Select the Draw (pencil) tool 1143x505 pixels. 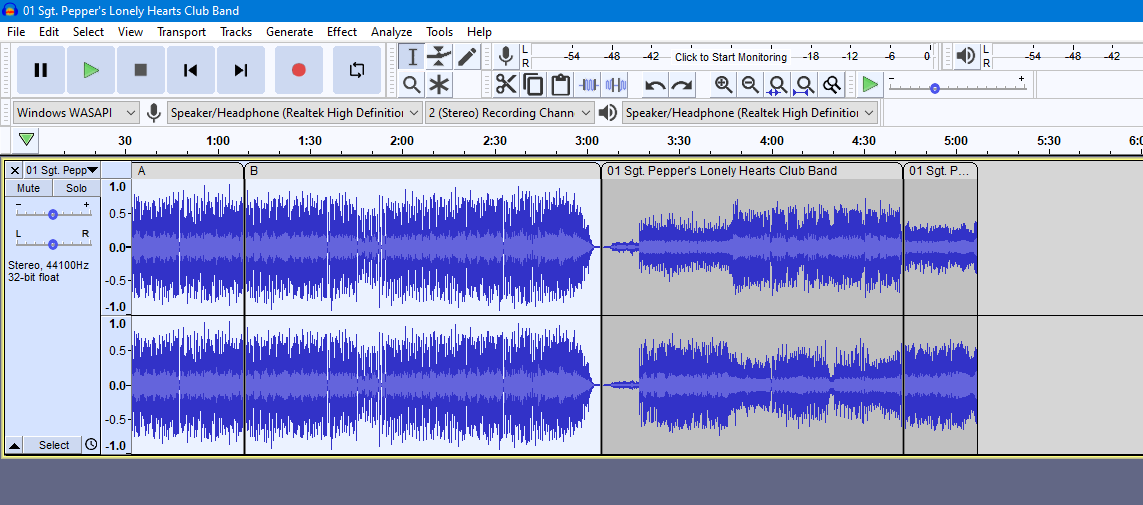click(x=467, y=56)
